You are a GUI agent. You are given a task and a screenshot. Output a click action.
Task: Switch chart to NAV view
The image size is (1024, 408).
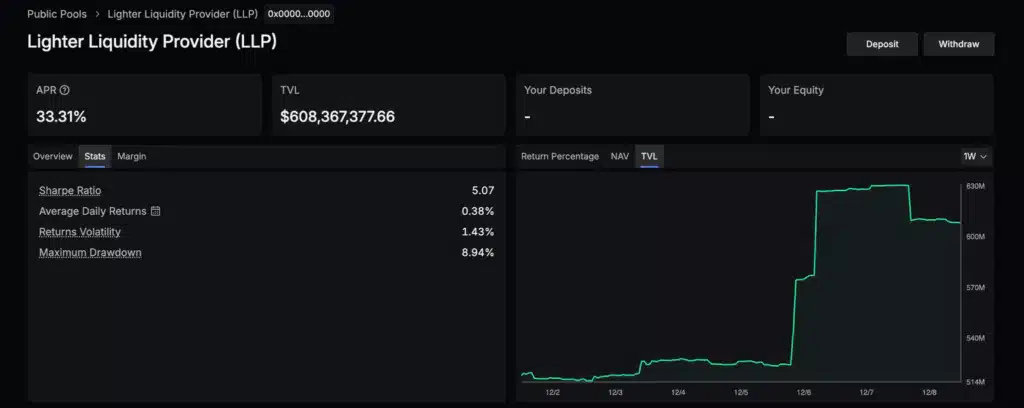coord(619,156)
